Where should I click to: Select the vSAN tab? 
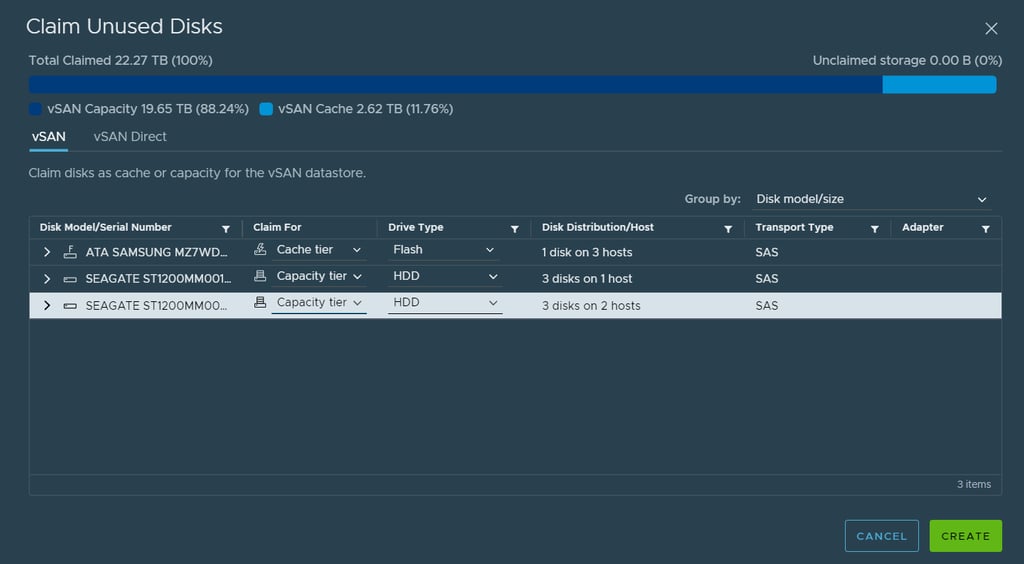point(49,137)
